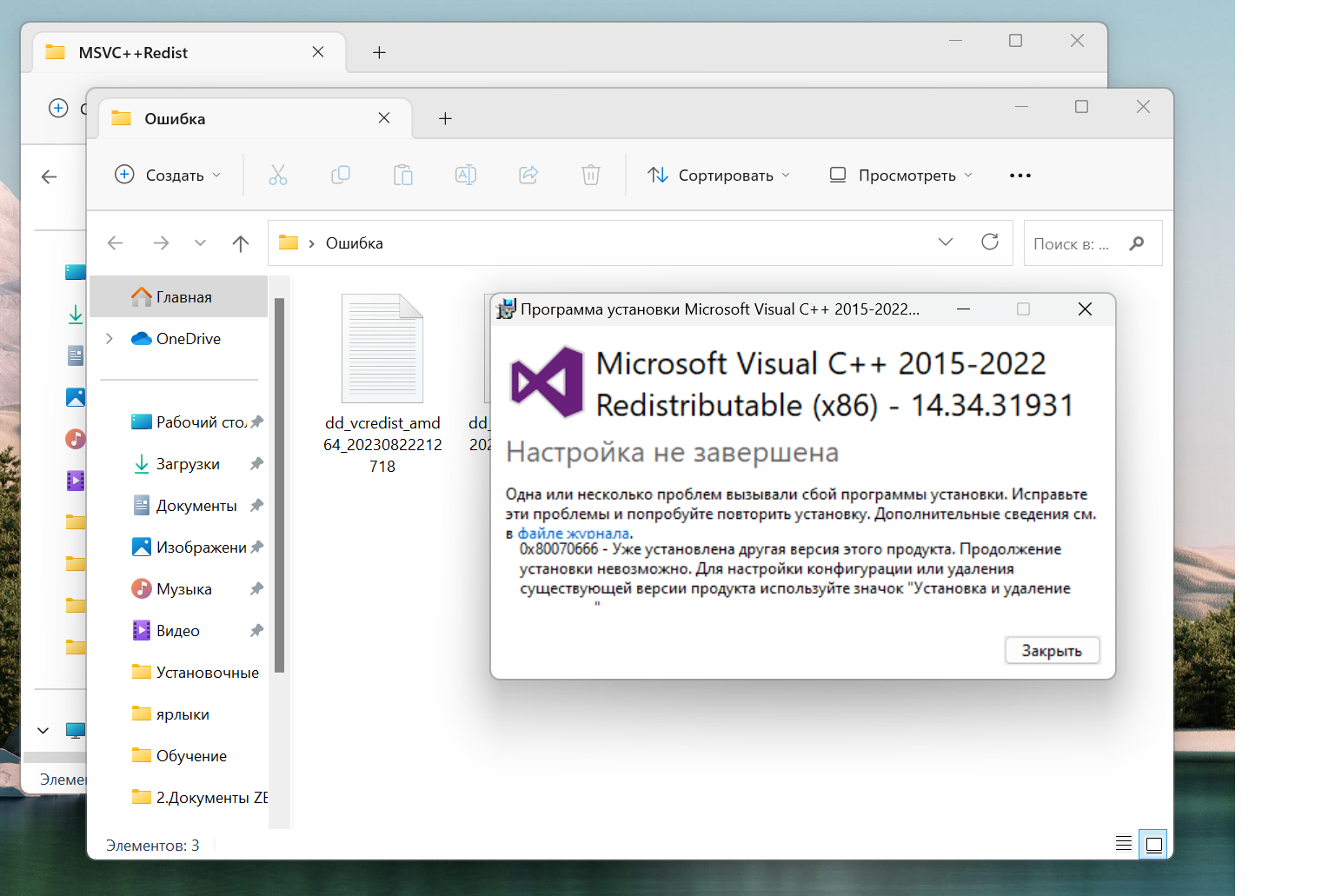Expand the Просмотреть view options

pyautogui.click(x=900, y=176)
